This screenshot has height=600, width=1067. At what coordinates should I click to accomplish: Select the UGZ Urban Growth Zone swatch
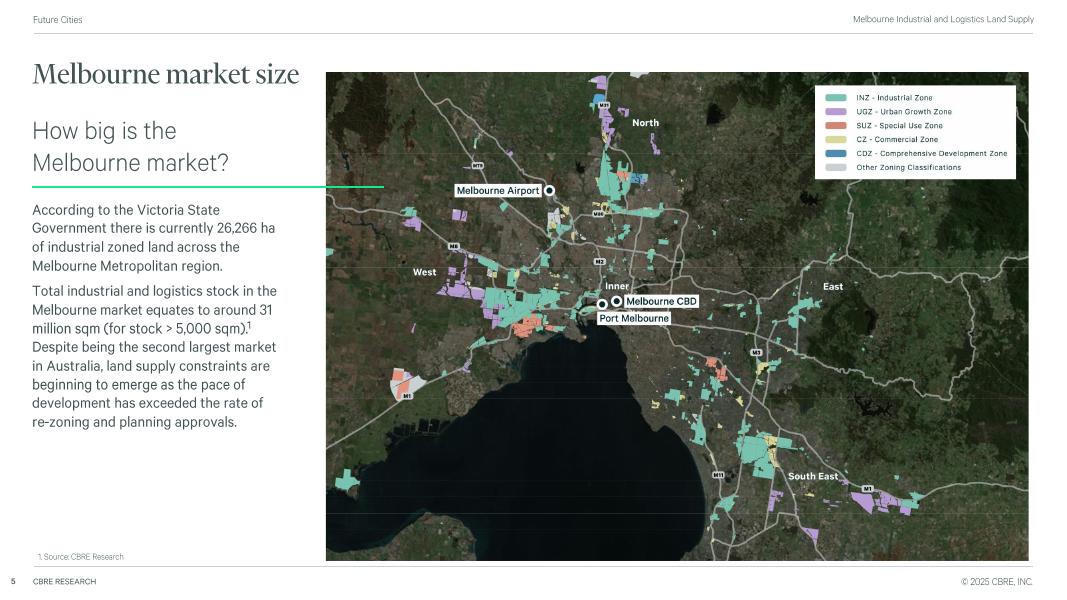pyautogui.click(x=836, y=112)
